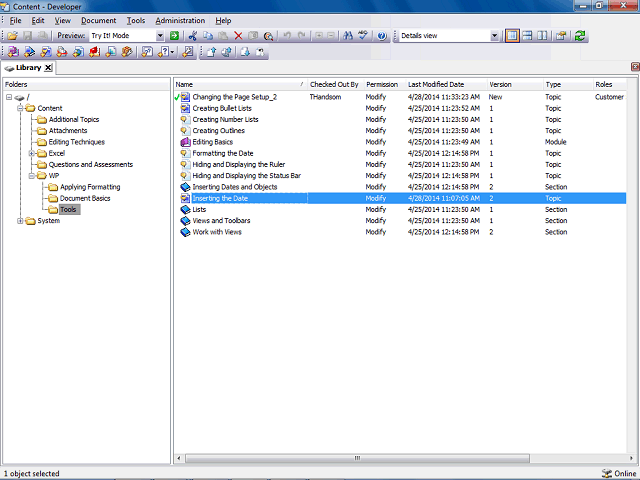The width and height of the screenshot is (640, 480).
Task: Expand the System folder node
Action: point(20,221)
